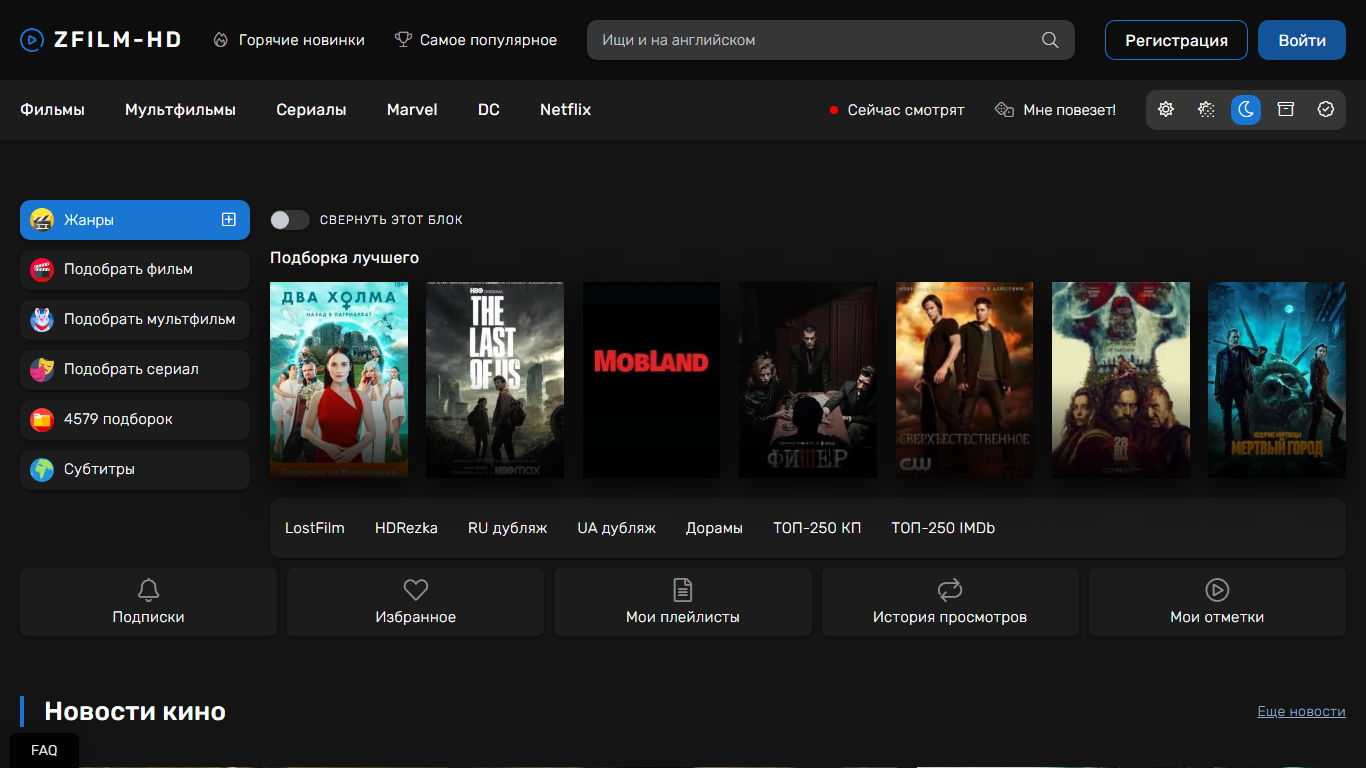This screenshot has width=1366, height=768.
Task: Open the Фишер poster
Action: [808, 380]
